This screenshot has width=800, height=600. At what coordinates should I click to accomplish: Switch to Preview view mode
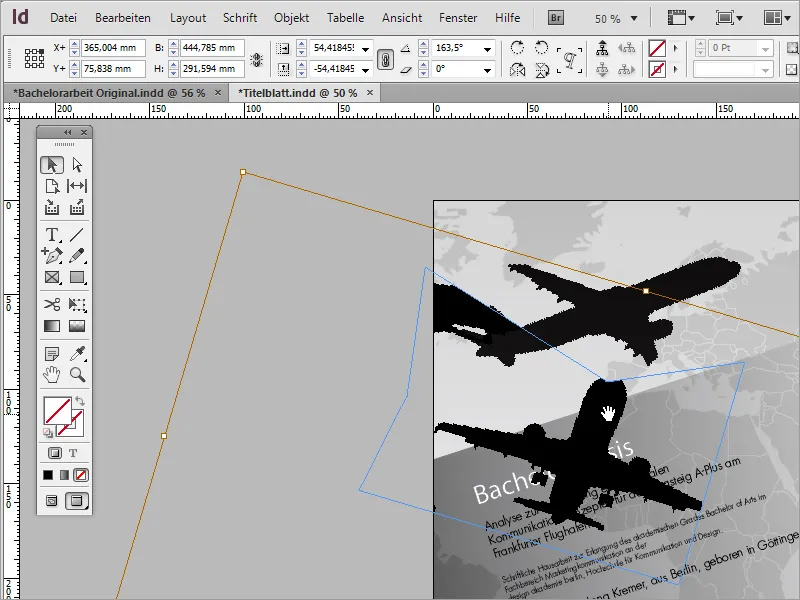[77, 501]
